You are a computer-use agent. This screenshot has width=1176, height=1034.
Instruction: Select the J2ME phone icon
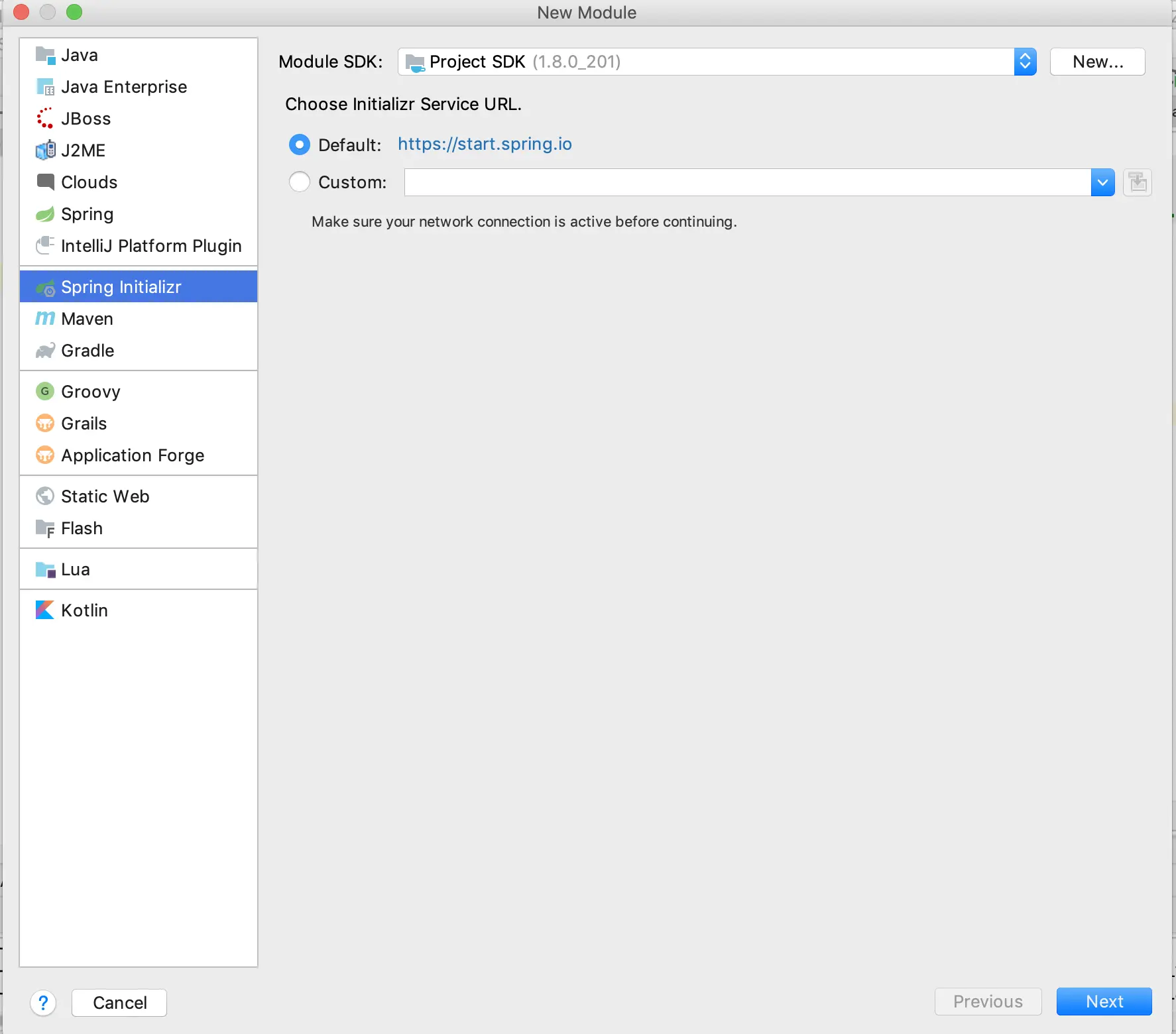(45, 150)
